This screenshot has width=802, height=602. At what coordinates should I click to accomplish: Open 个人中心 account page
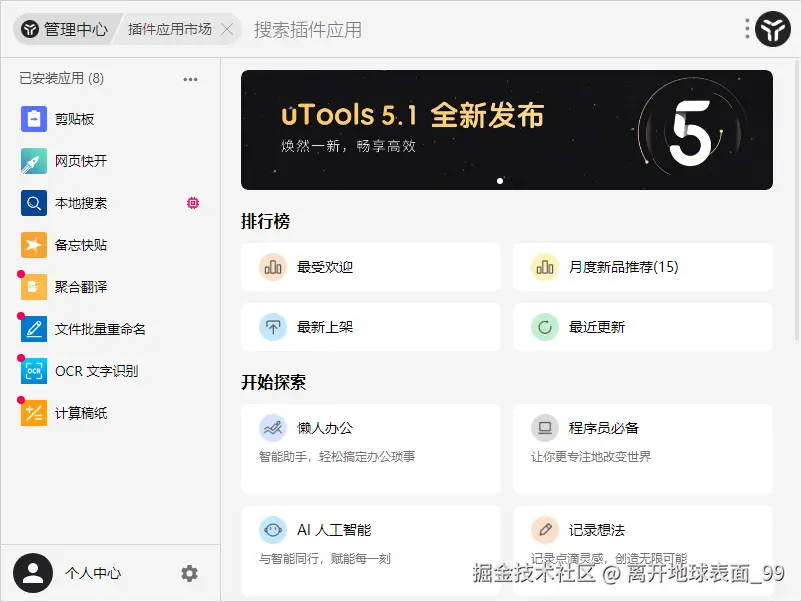93,573
